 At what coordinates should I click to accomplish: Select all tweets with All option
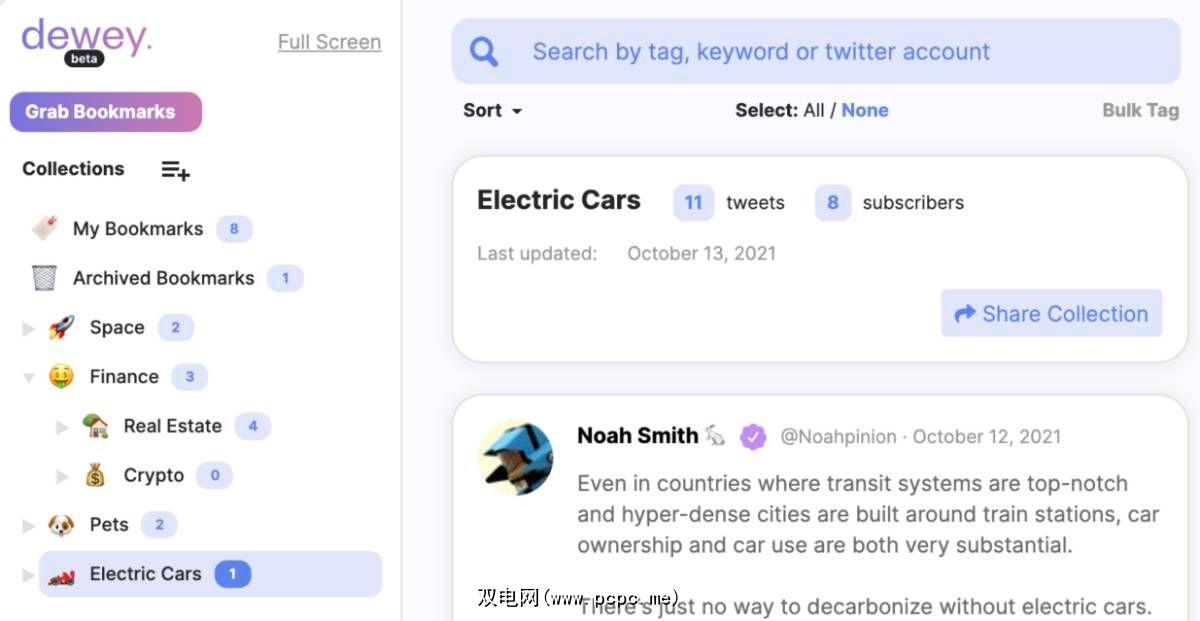coord(814,111)
